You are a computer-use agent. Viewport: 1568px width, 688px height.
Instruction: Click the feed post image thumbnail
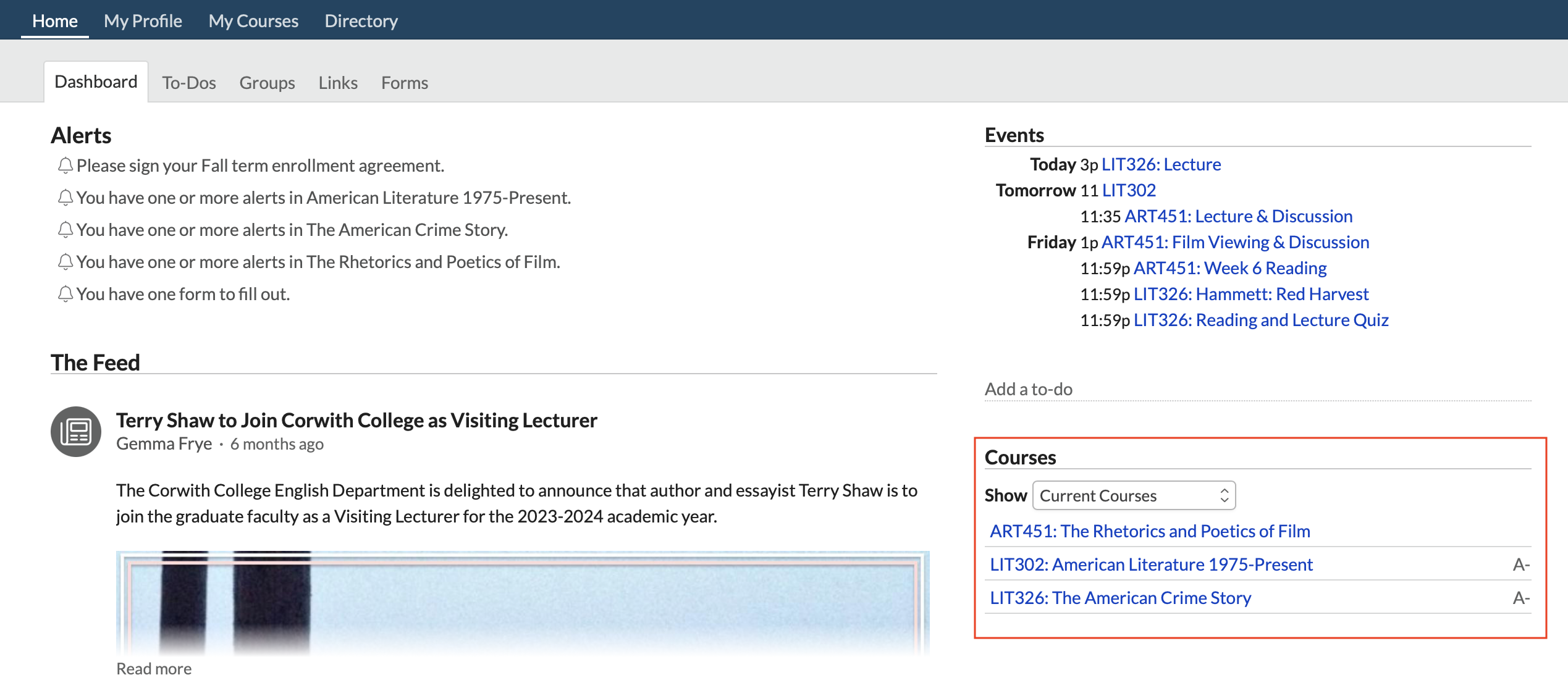[x=522, y=602]
